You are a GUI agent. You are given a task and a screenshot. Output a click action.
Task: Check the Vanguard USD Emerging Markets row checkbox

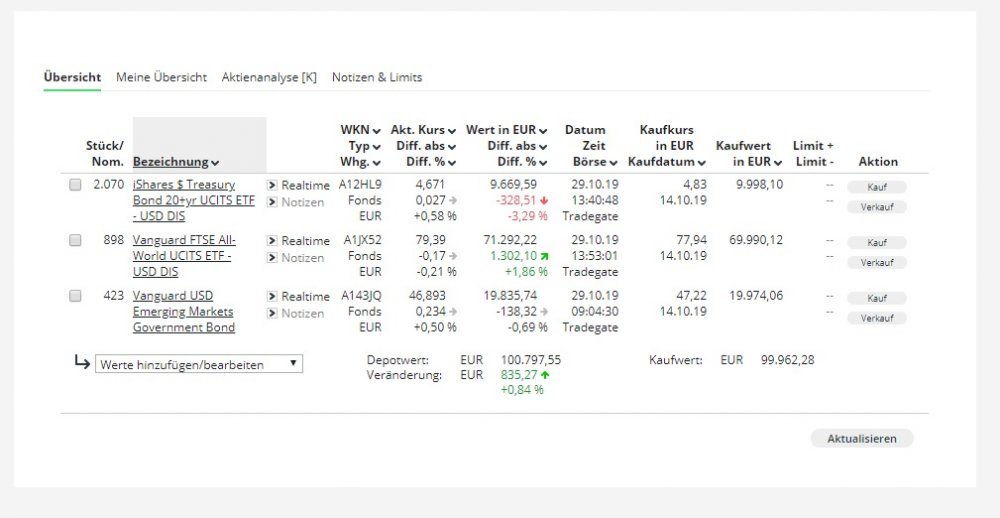point(75,297)
